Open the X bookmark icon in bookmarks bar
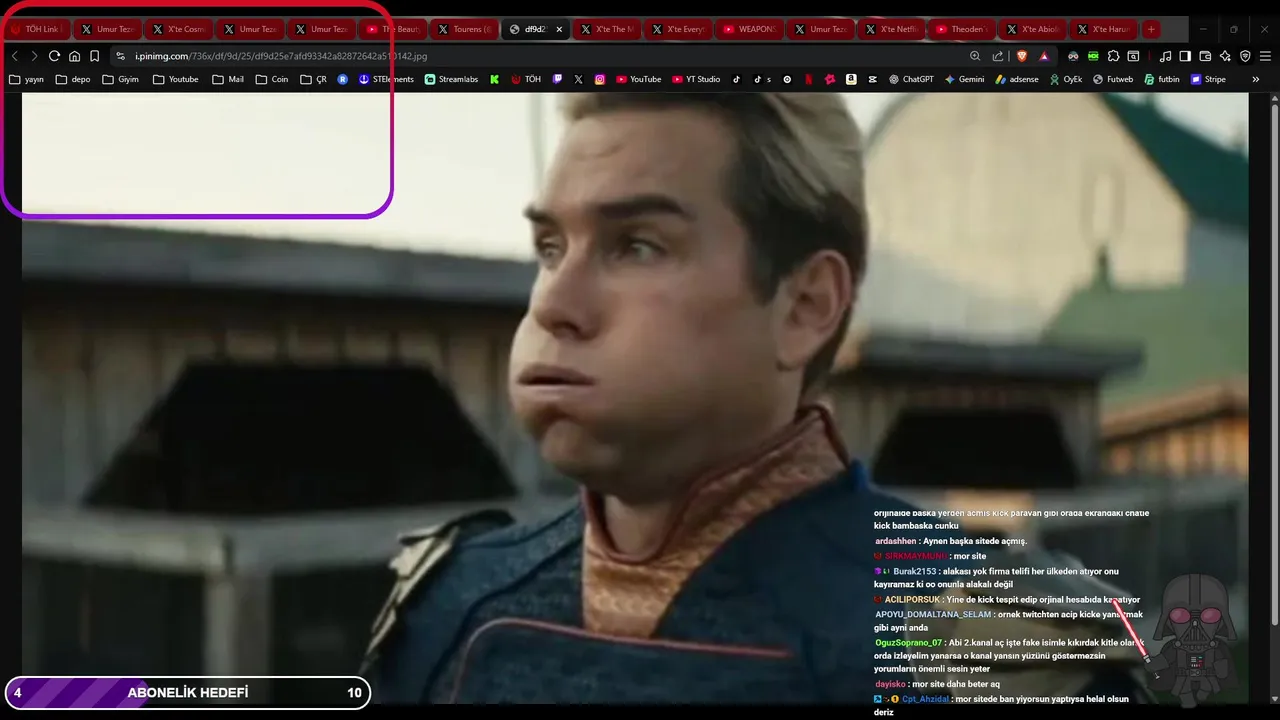Viewport: 1280px width, 720px height. [578, 79]
